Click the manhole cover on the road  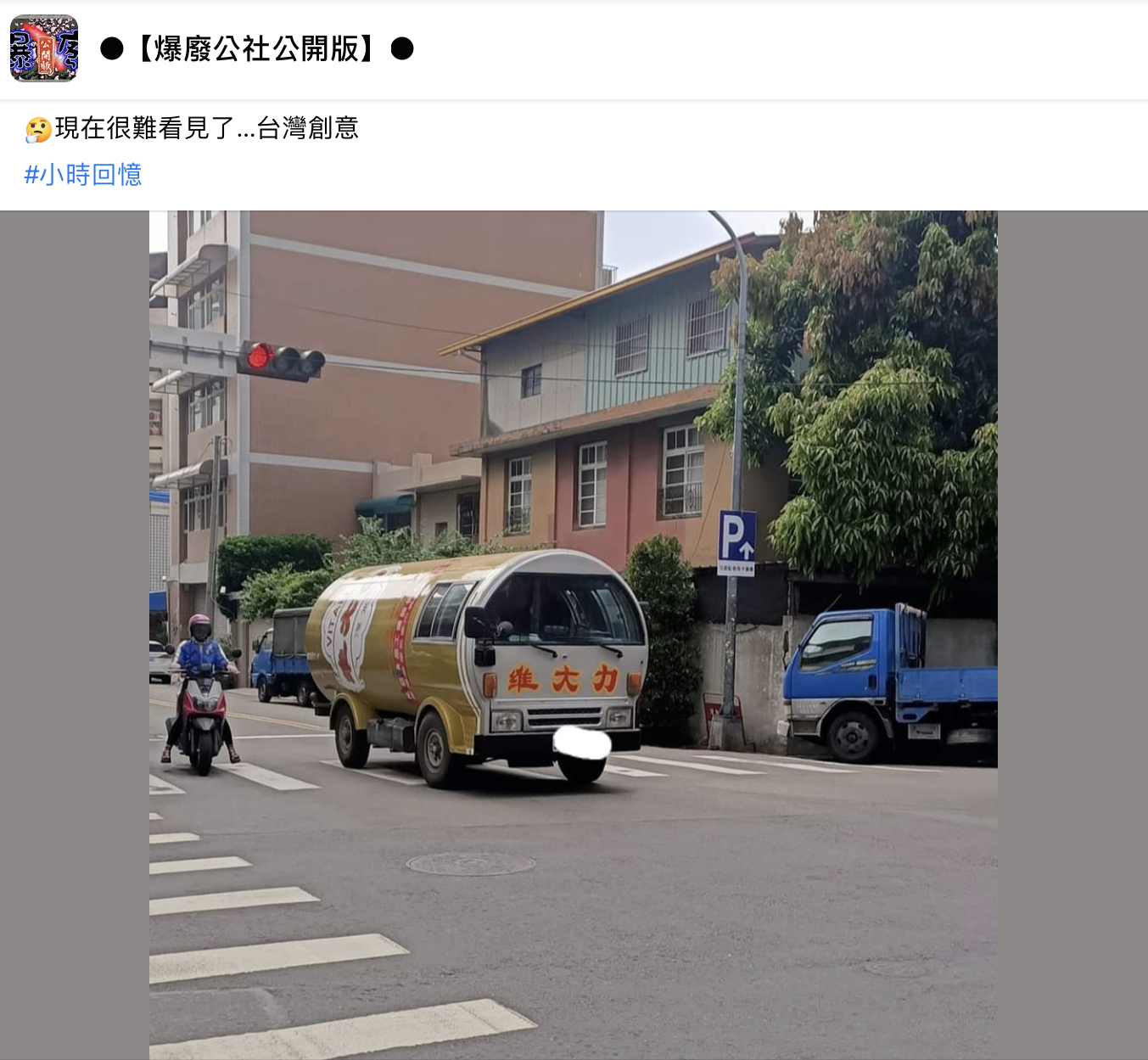pyautogui.click(x=471, y=864)
